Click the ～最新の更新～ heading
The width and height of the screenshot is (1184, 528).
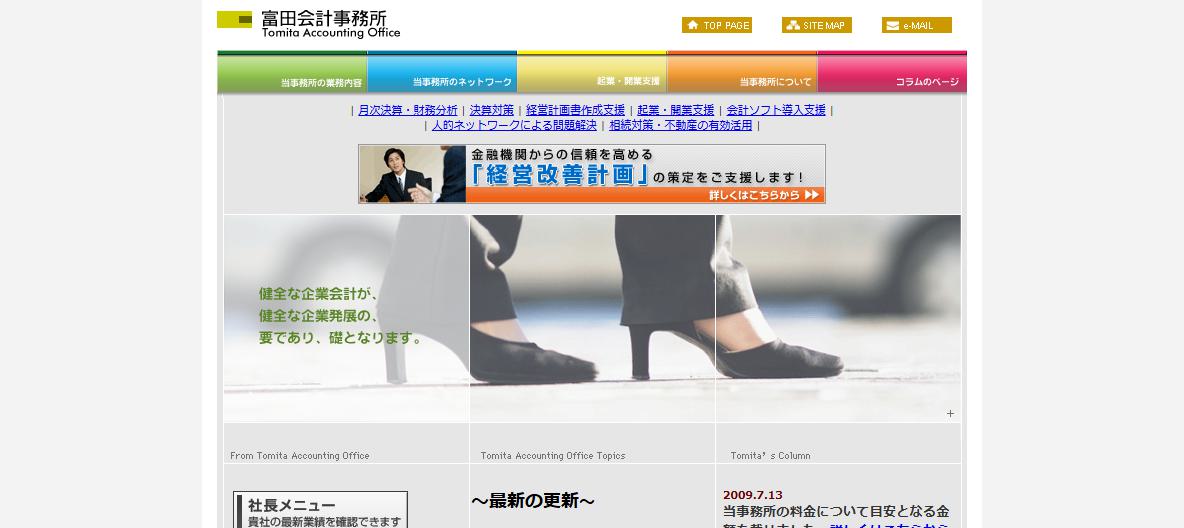click(533, 501)
